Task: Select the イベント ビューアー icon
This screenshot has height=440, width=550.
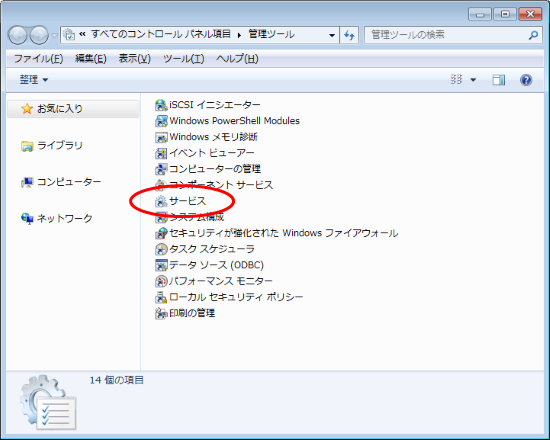Action: point(161,153)
